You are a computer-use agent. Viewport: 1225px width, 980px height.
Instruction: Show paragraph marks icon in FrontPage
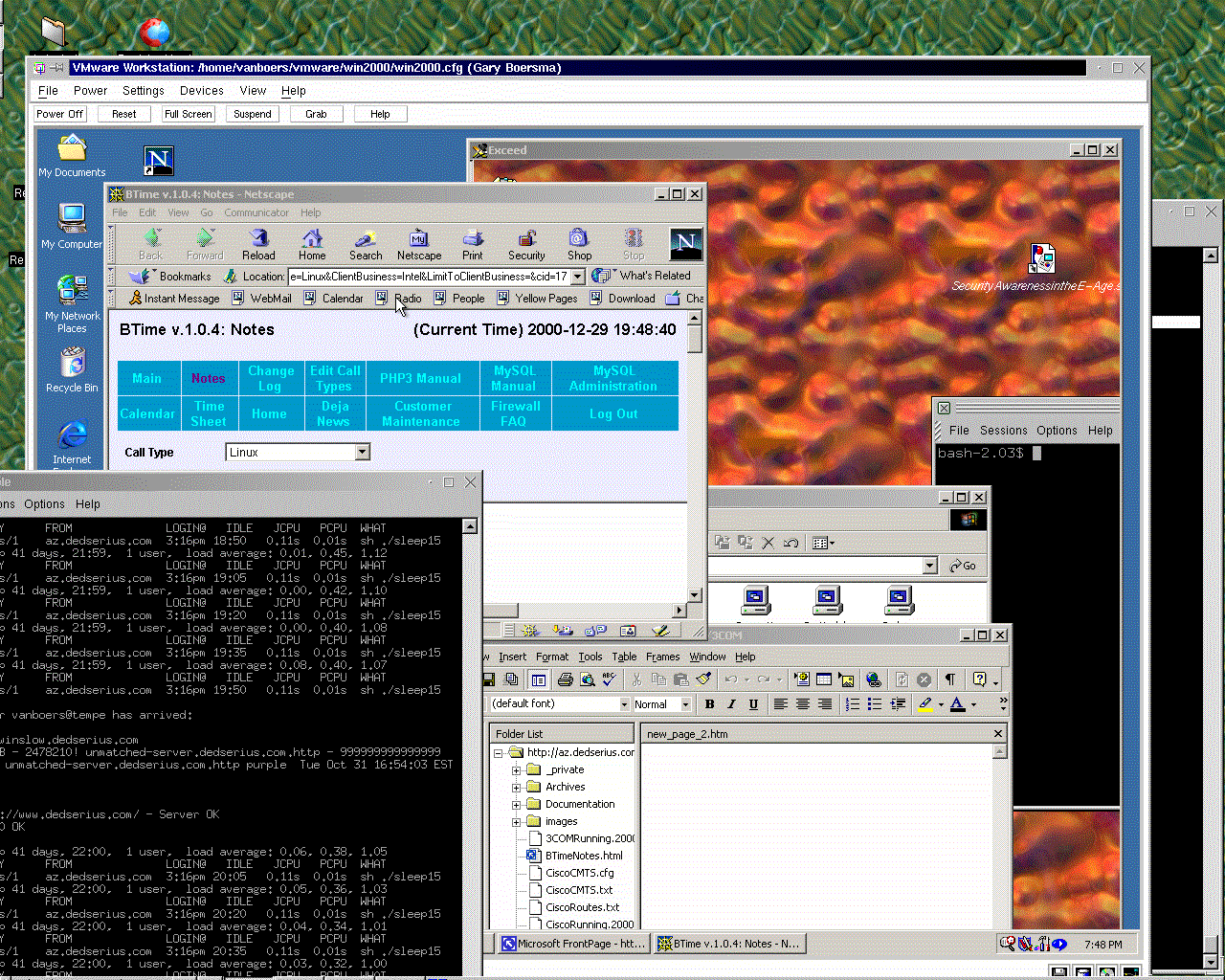click(x=950, y=679)
